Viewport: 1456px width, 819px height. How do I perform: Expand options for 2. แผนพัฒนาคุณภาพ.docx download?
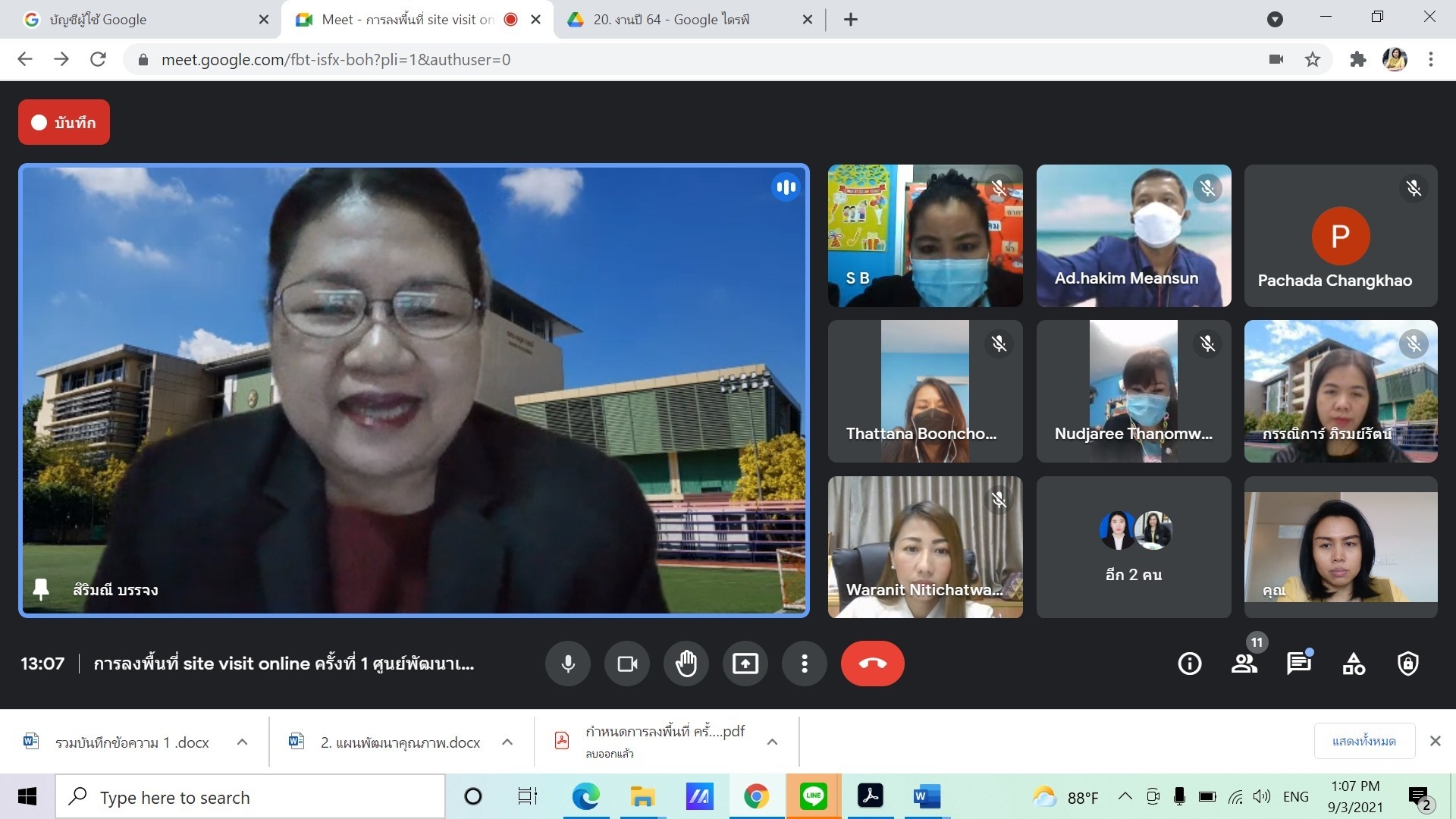click(x=507, y=742)
